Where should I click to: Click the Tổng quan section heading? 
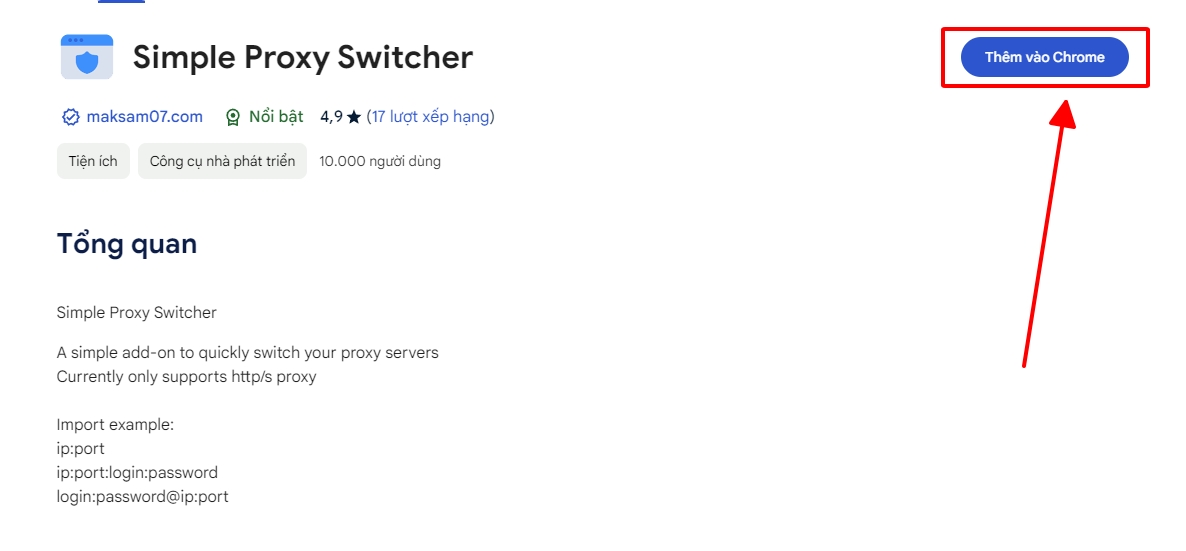pos(127,243)
